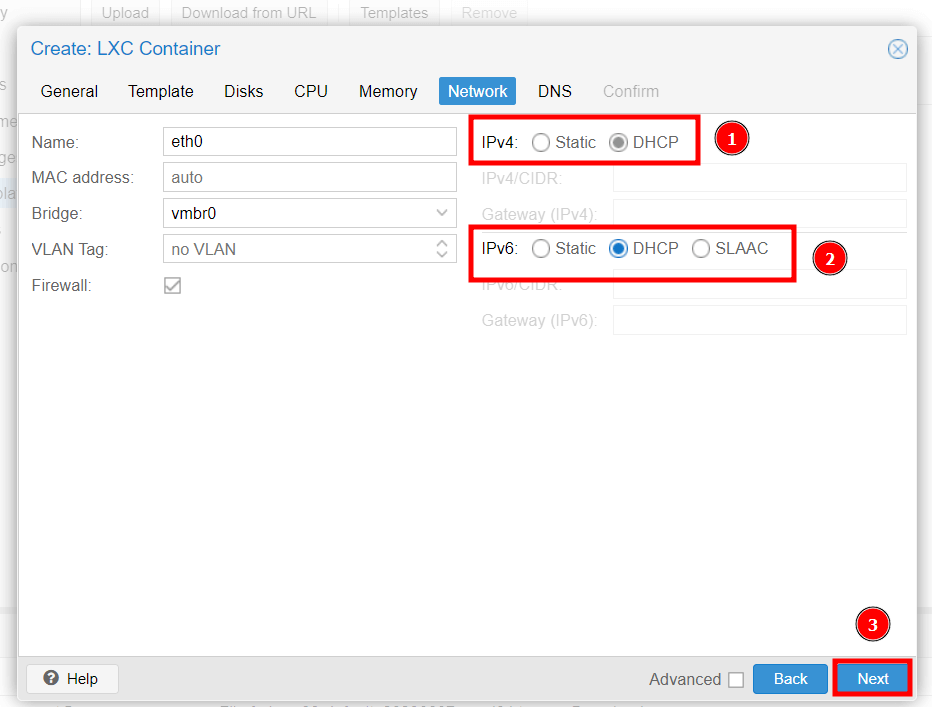
Task: Select IPv4 Static radio button
Action: coord(541,142)
